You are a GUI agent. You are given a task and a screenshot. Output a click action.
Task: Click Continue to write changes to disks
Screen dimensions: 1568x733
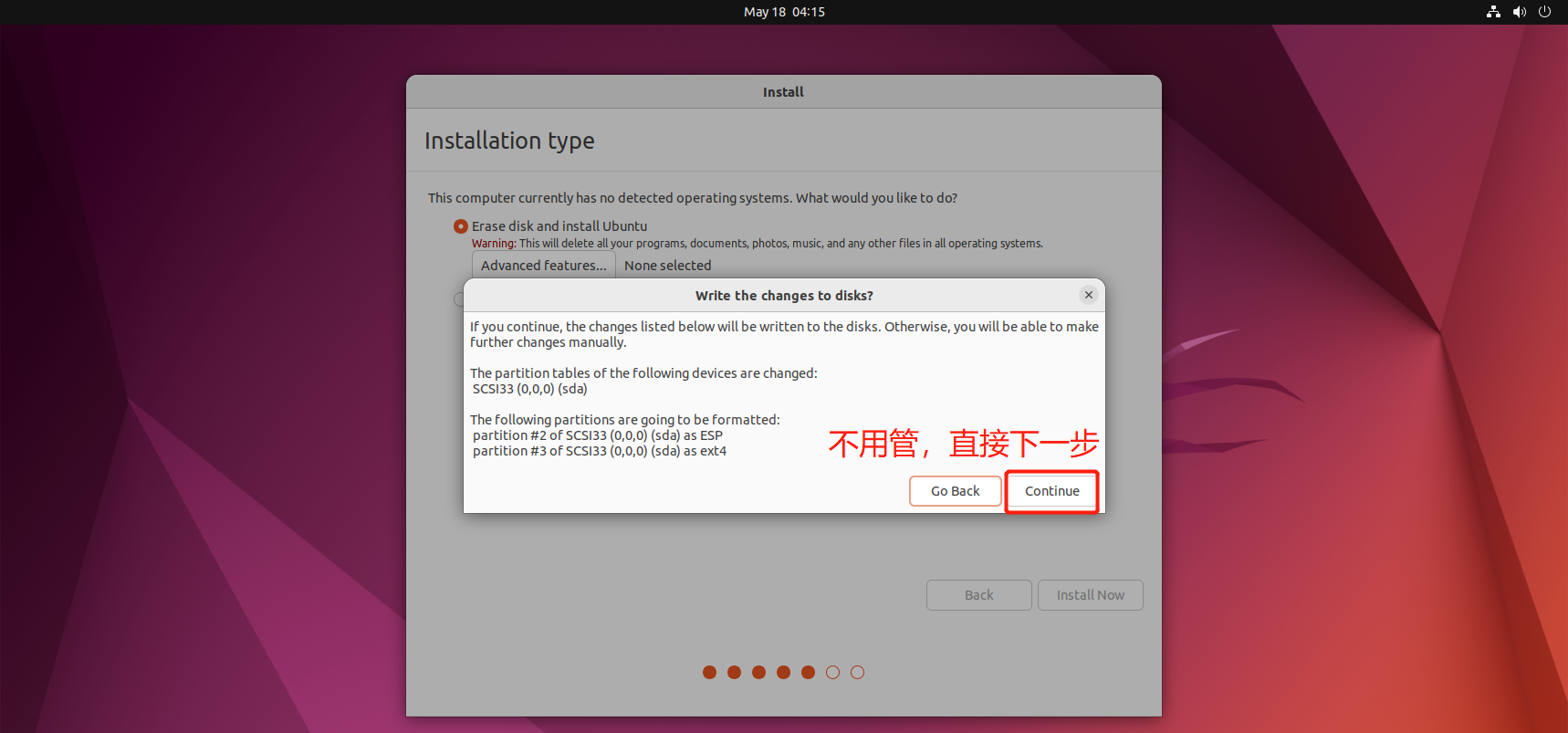[x=1051, y=491]
